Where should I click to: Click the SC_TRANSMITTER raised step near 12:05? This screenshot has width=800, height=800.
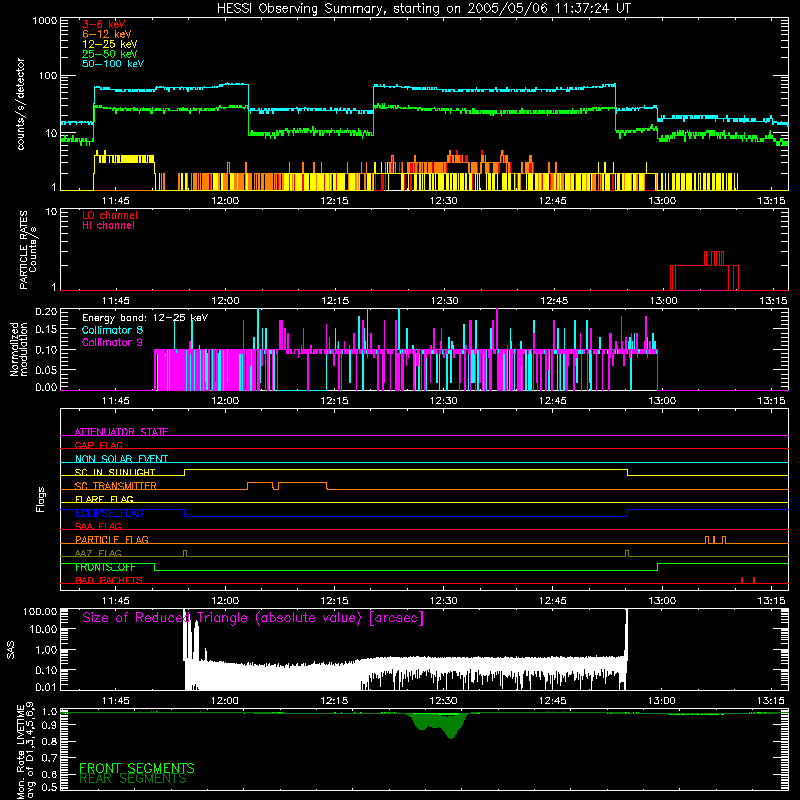[287, 485]
